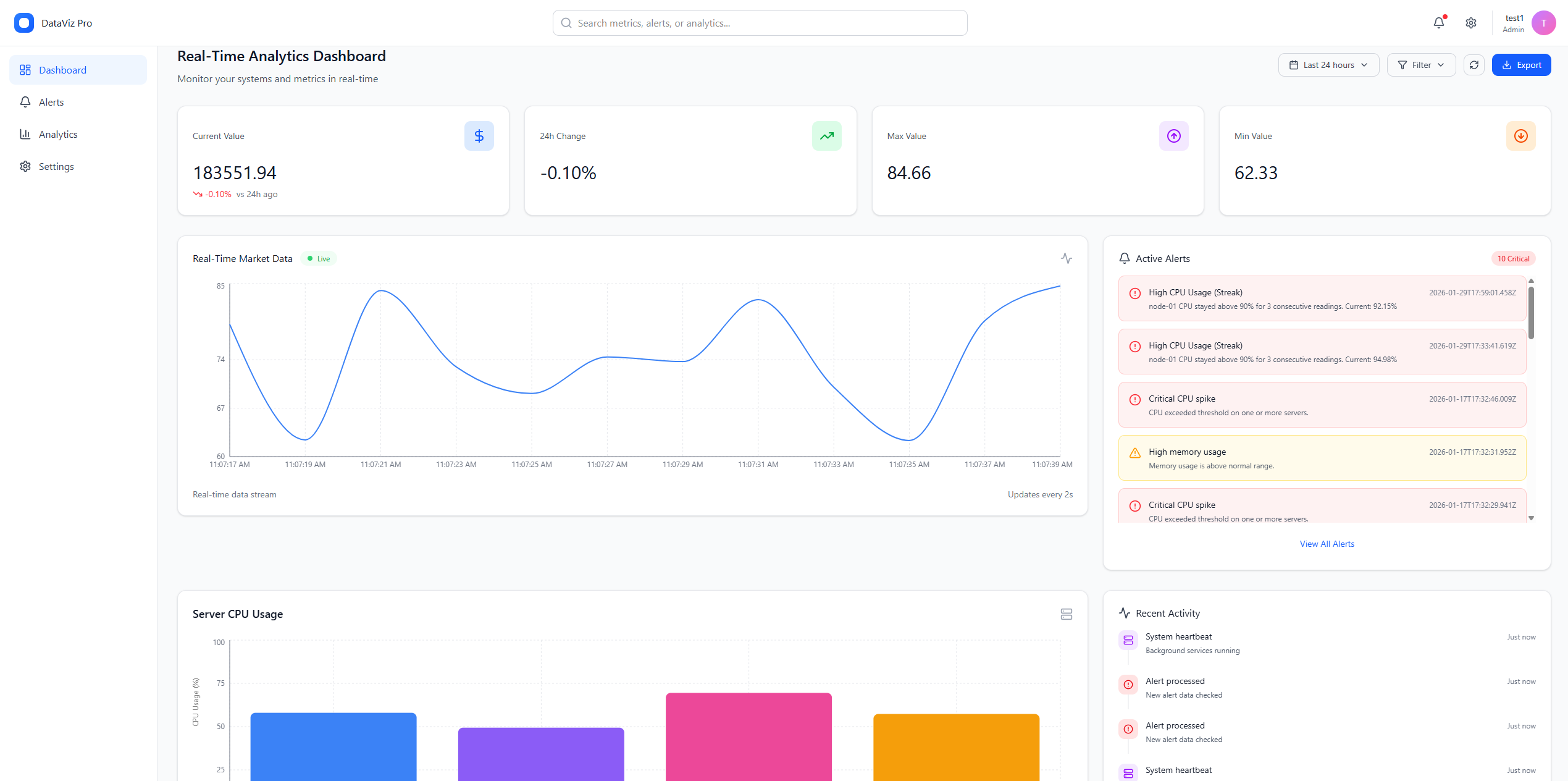
Task: Click the bell icon beside Active Alerts
Action: [x=1124, y=258]
